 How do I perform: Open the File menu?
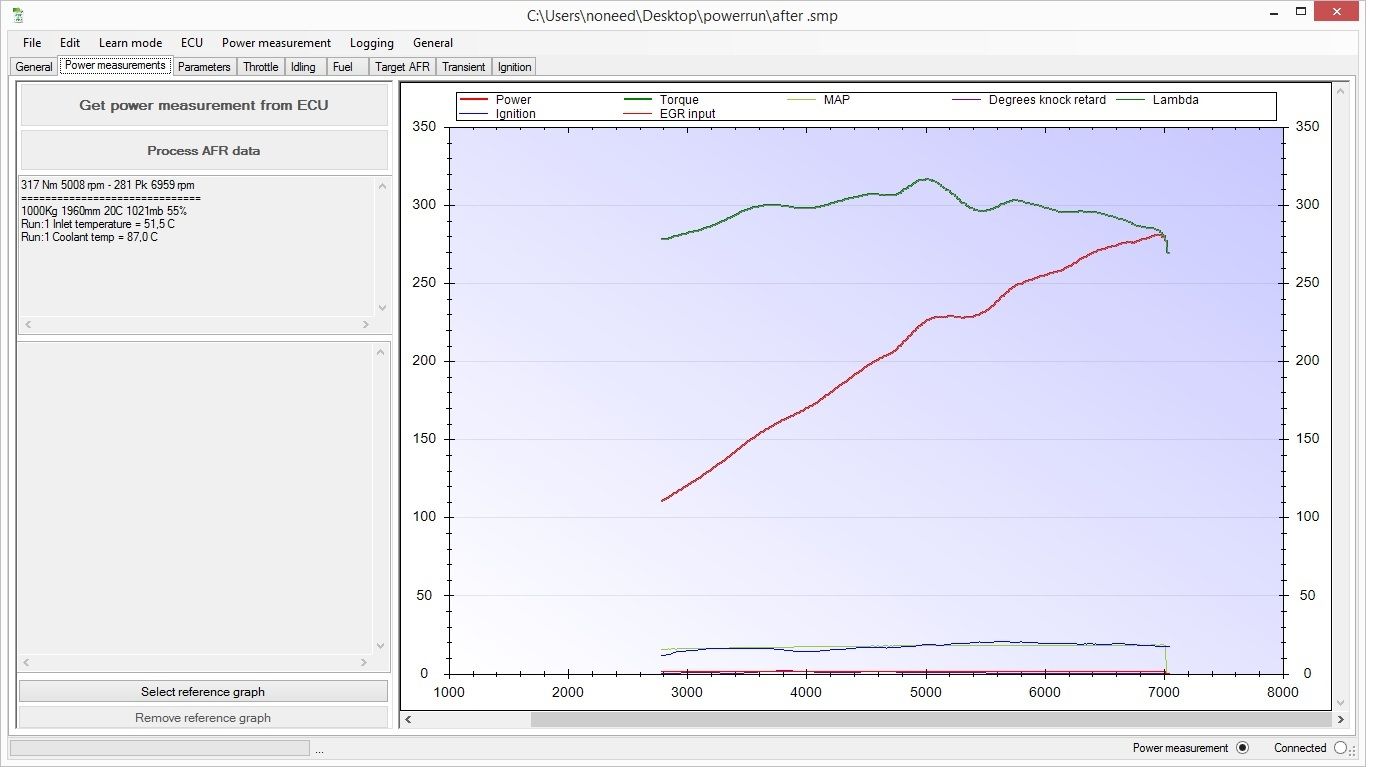tap(32, 43)
